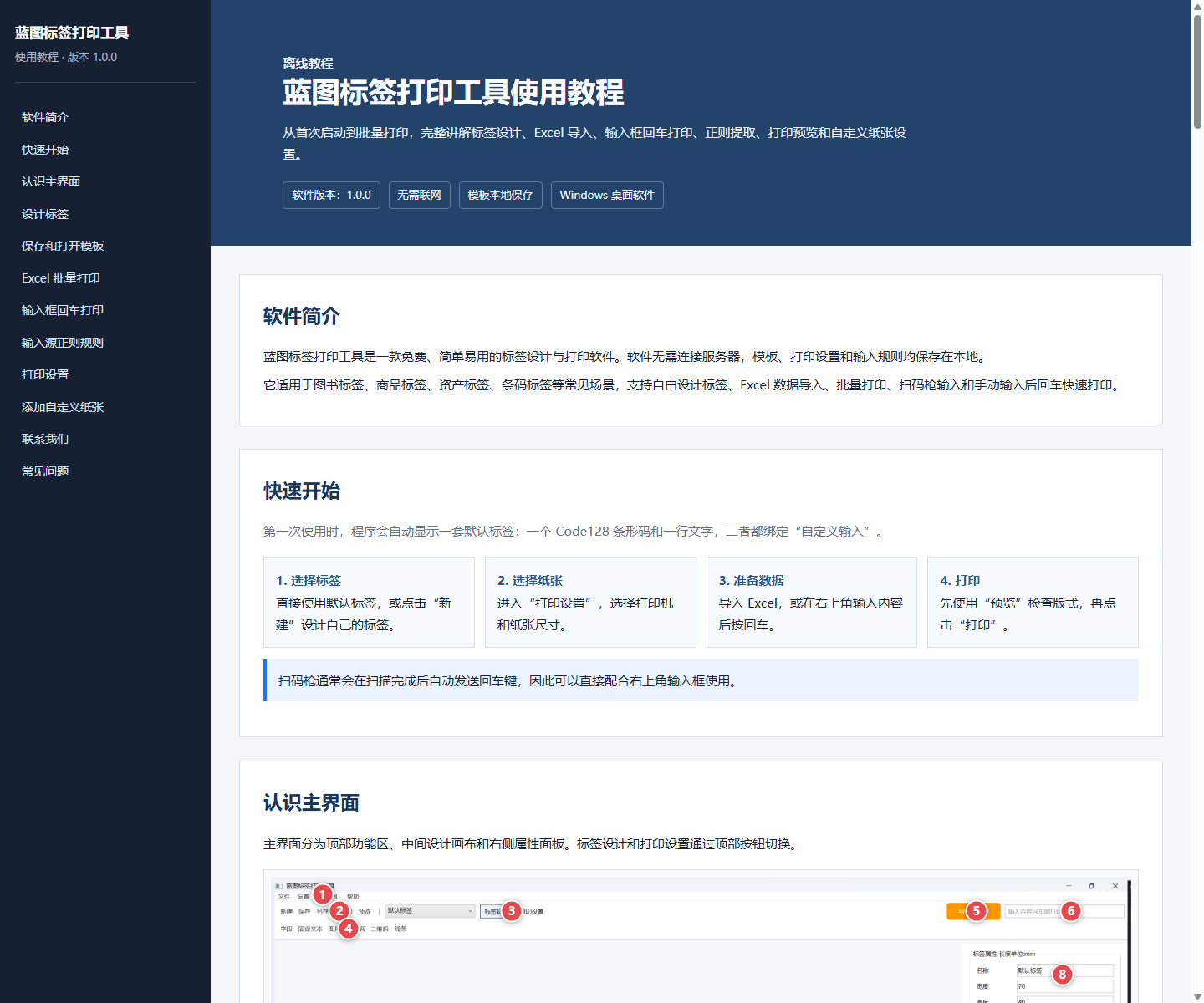1204x1003 pixels.
Task: Click the 无需联网 badge in header
Action: pos(420,195)
